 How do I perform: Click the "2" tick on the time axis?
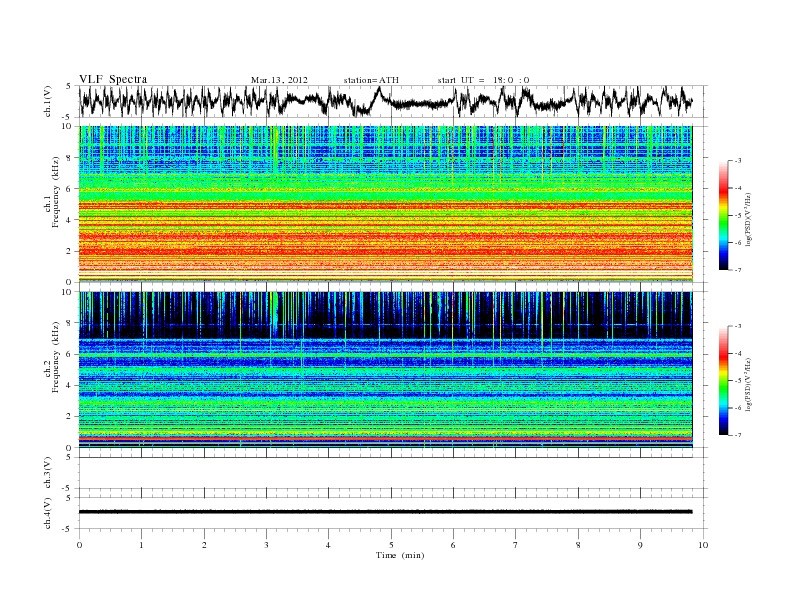(204, 545)
